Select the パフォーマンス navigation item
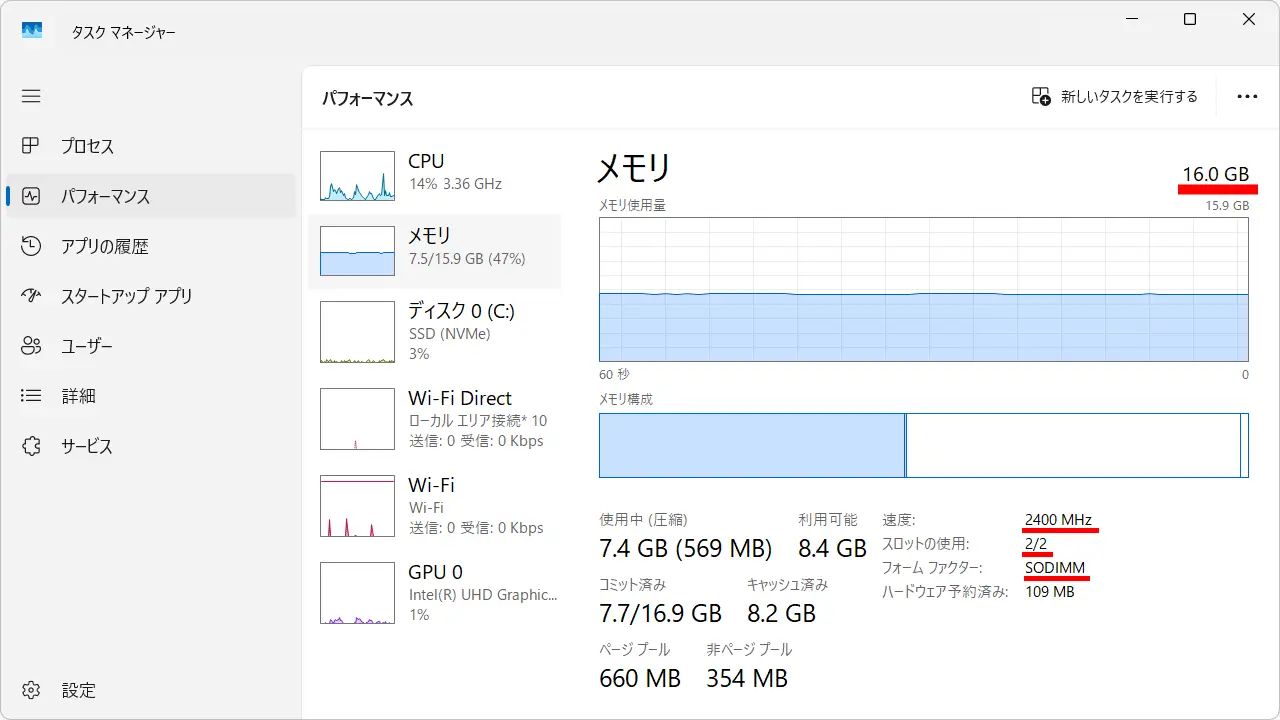Screen dimensions: 1280x720 [105, 196]
